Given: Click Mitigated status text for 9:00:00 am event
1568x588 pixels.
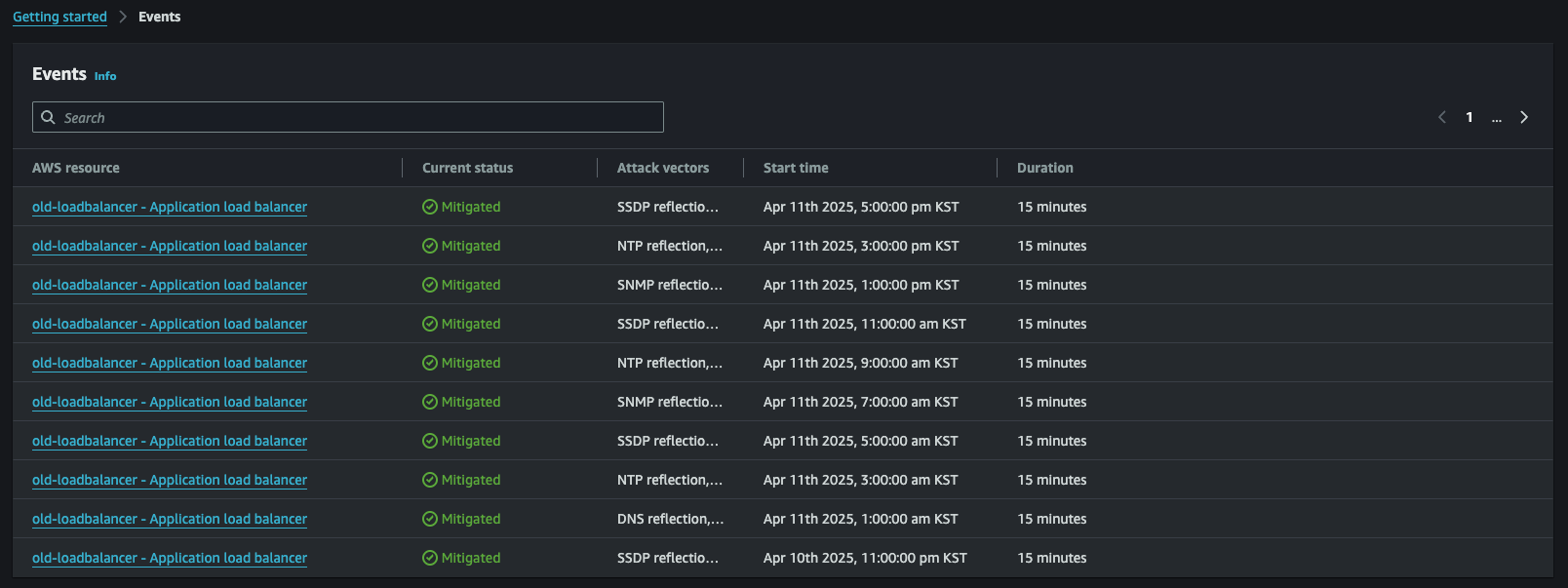Looking at the screenshot, I should pos(471,363).
